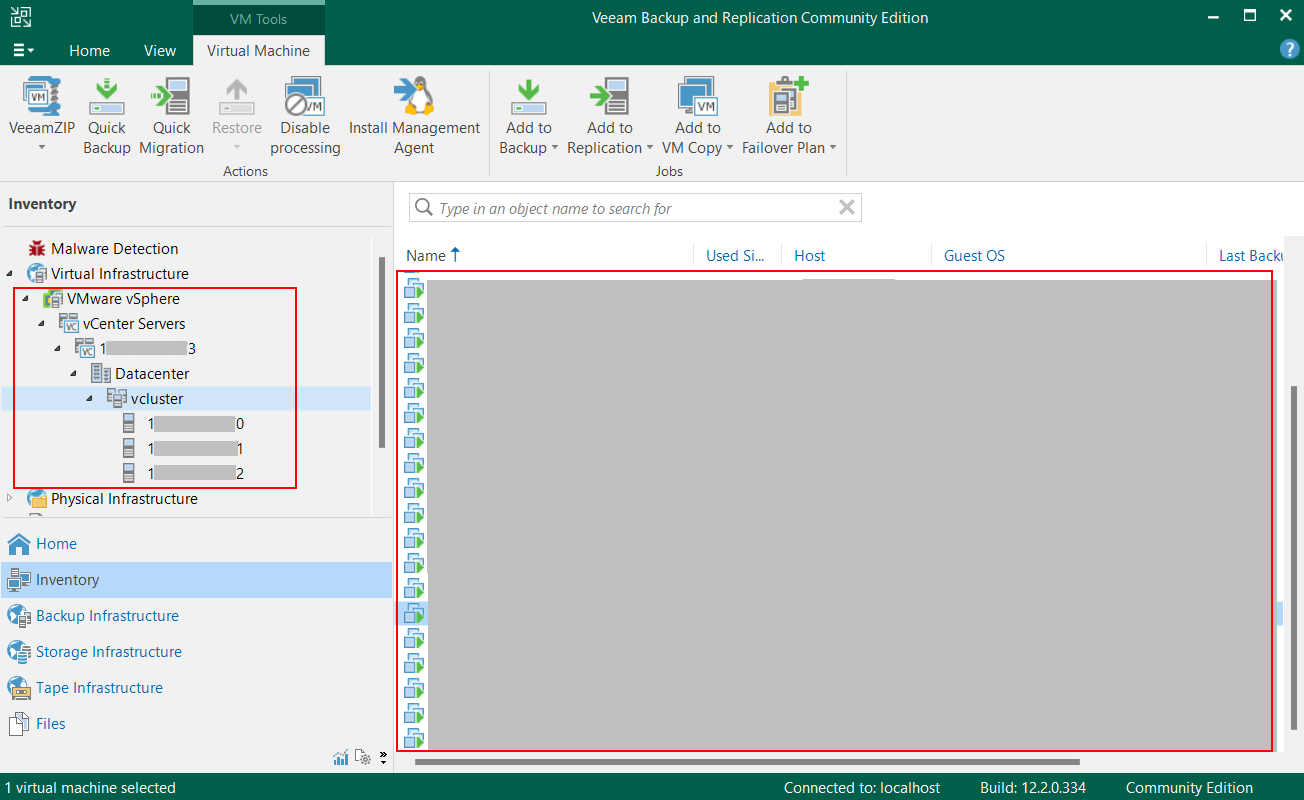Collapse vCenter Servers tree node

click(x=42, y=323)
